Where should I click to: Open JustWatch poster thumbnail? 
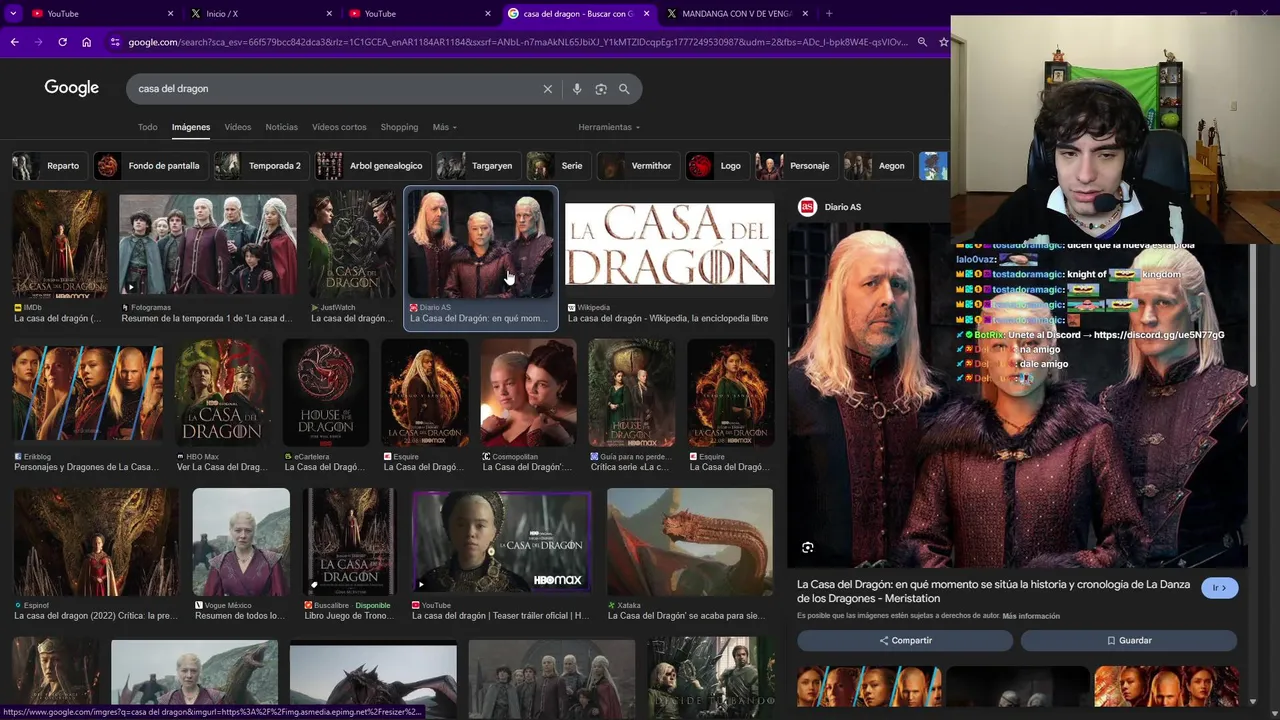point(352,245)
